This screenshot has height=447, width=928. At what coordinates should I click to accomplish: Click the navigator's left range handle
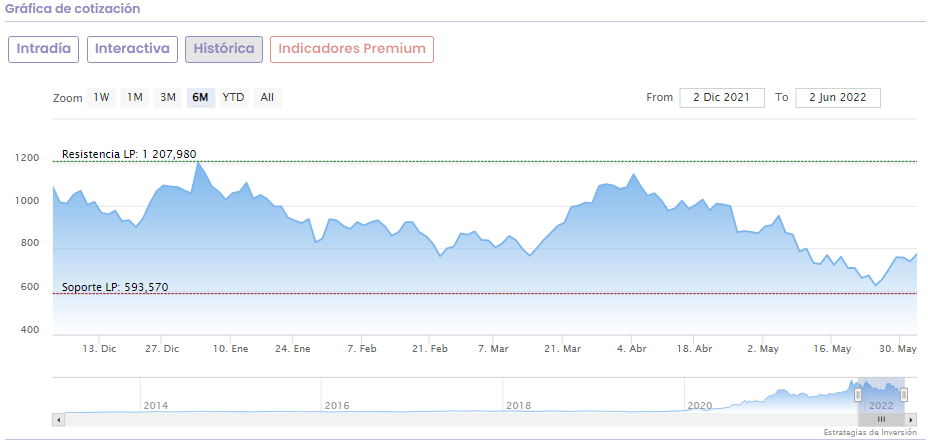click(857, 395)
